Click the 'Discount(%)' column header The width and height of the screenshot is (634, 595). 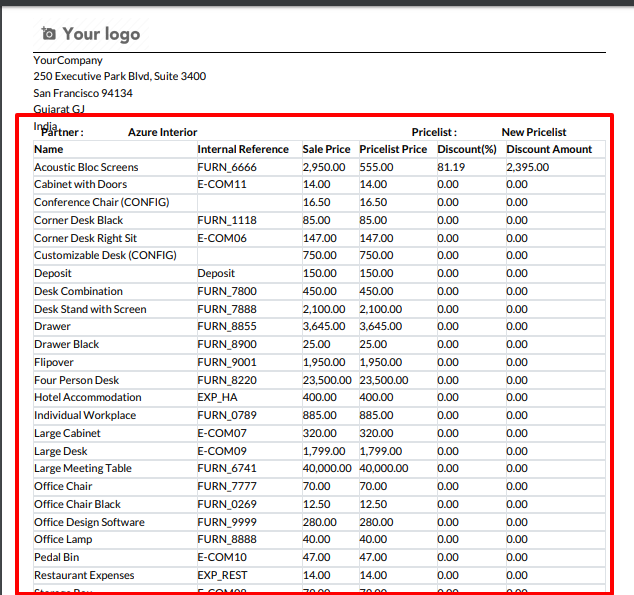pyautogui.click(x=467, y=149)
